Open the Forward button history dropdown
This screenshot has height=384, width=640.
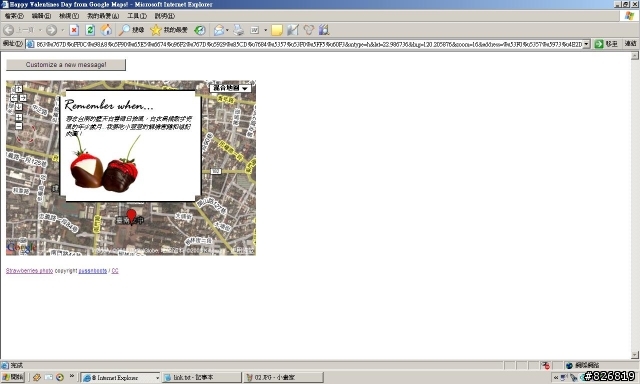coord(62,30)
